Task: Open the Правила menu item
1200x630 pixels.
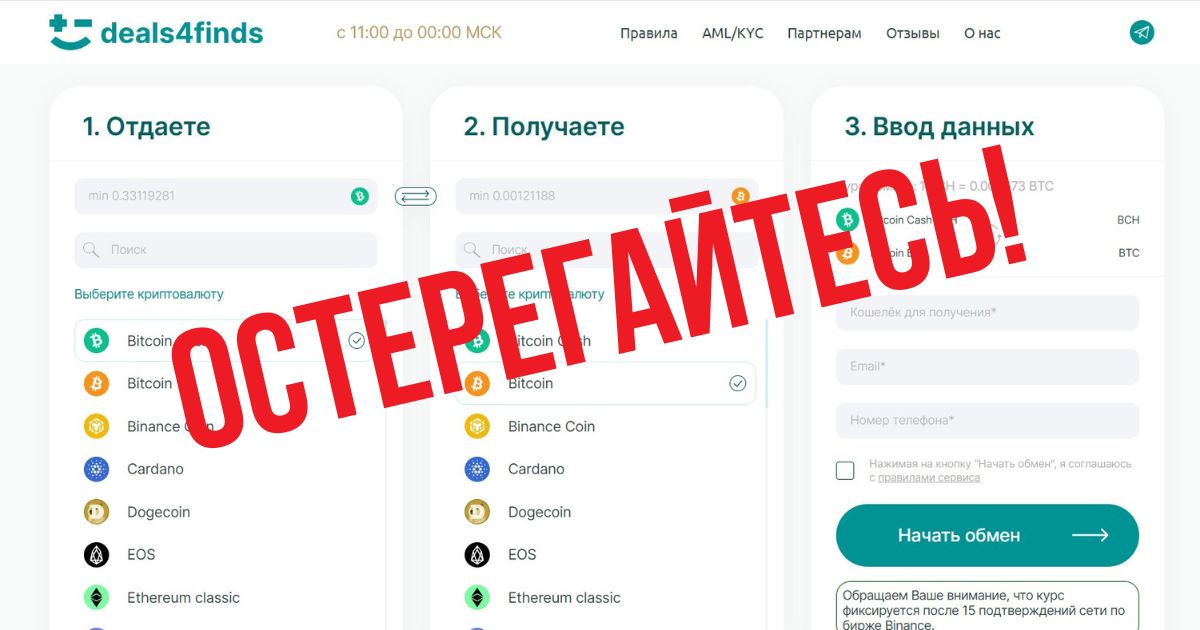Action: 649,33
